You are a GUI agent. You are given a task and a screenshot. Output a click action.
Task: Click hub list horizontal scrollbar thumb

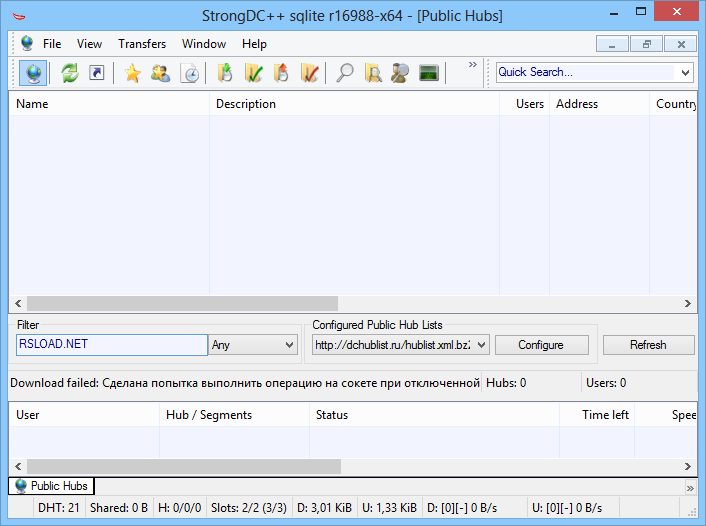[x=182, y=304]
